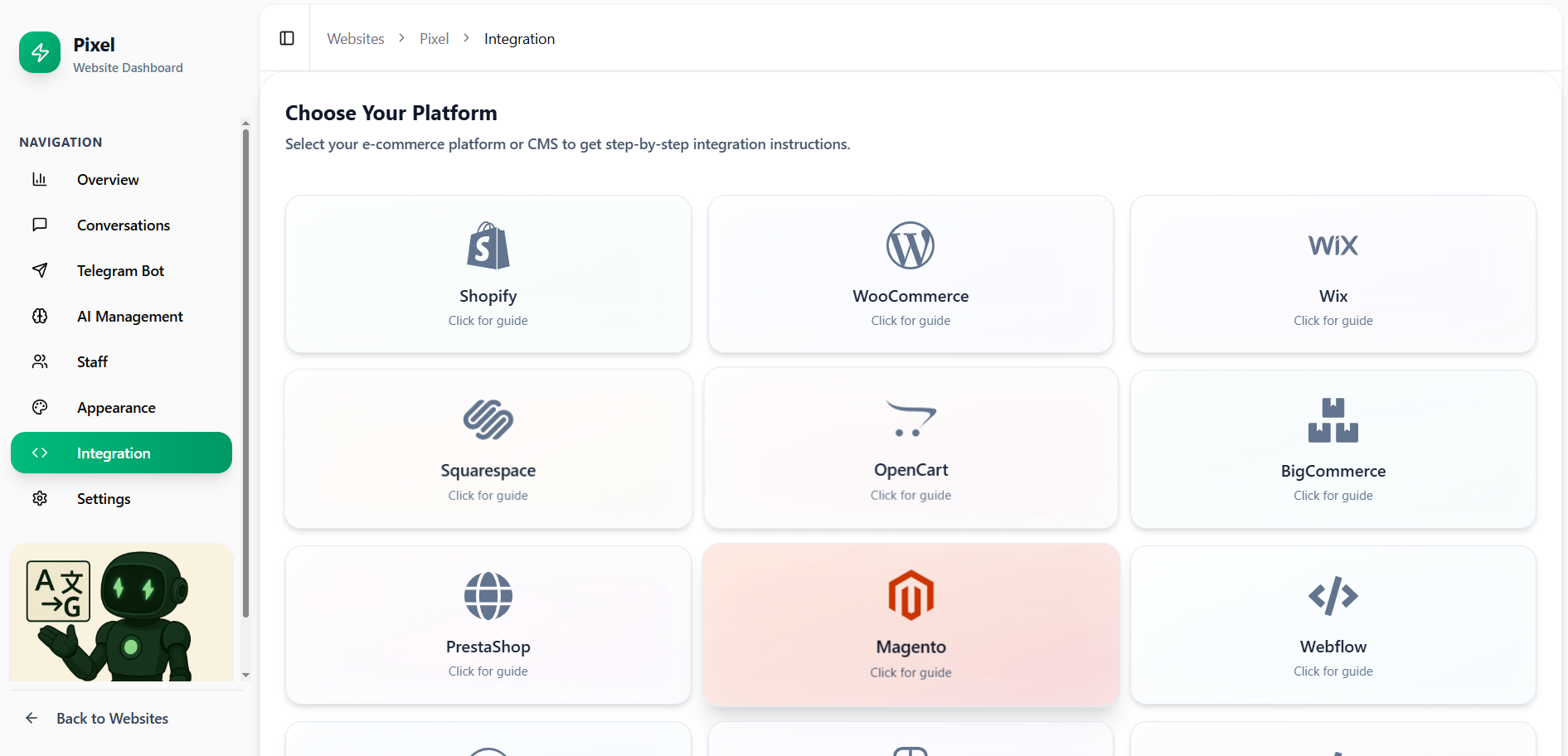Click the Webflow code icon
Viewport: 1568px width, 756px height.
1332,595
